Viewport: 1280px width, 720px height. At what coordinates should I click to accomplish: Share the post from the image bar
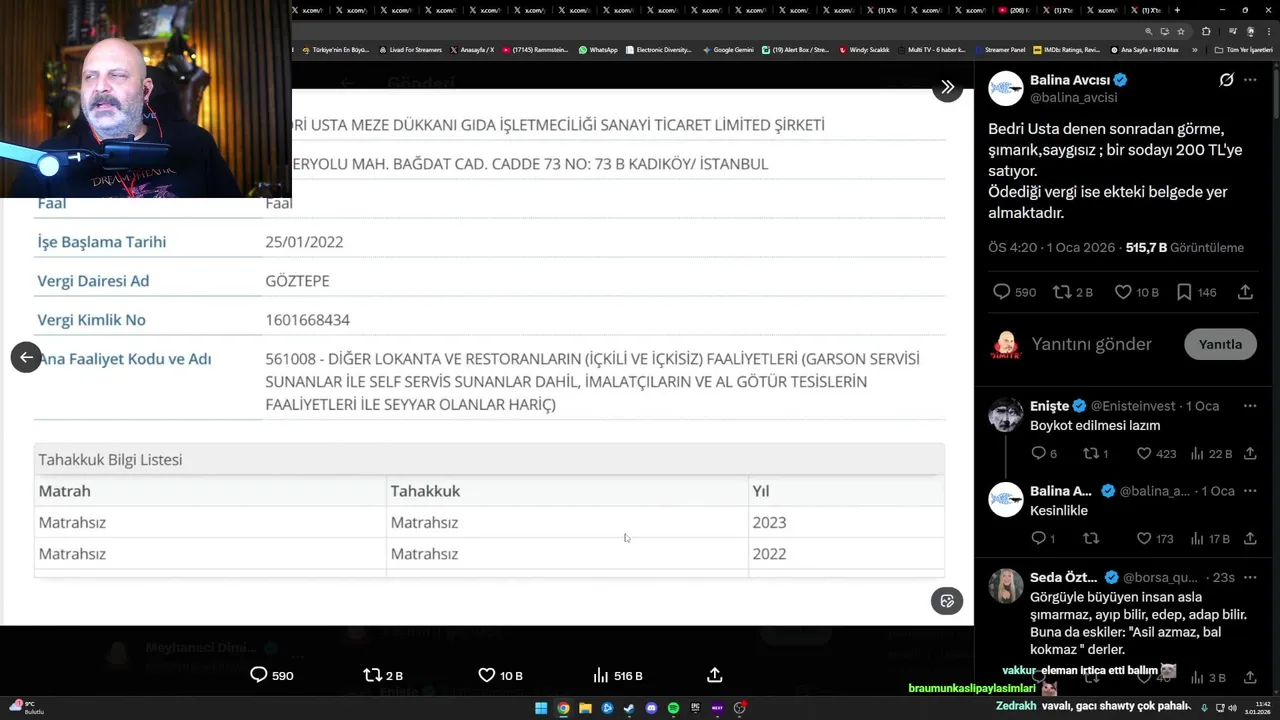714,675
